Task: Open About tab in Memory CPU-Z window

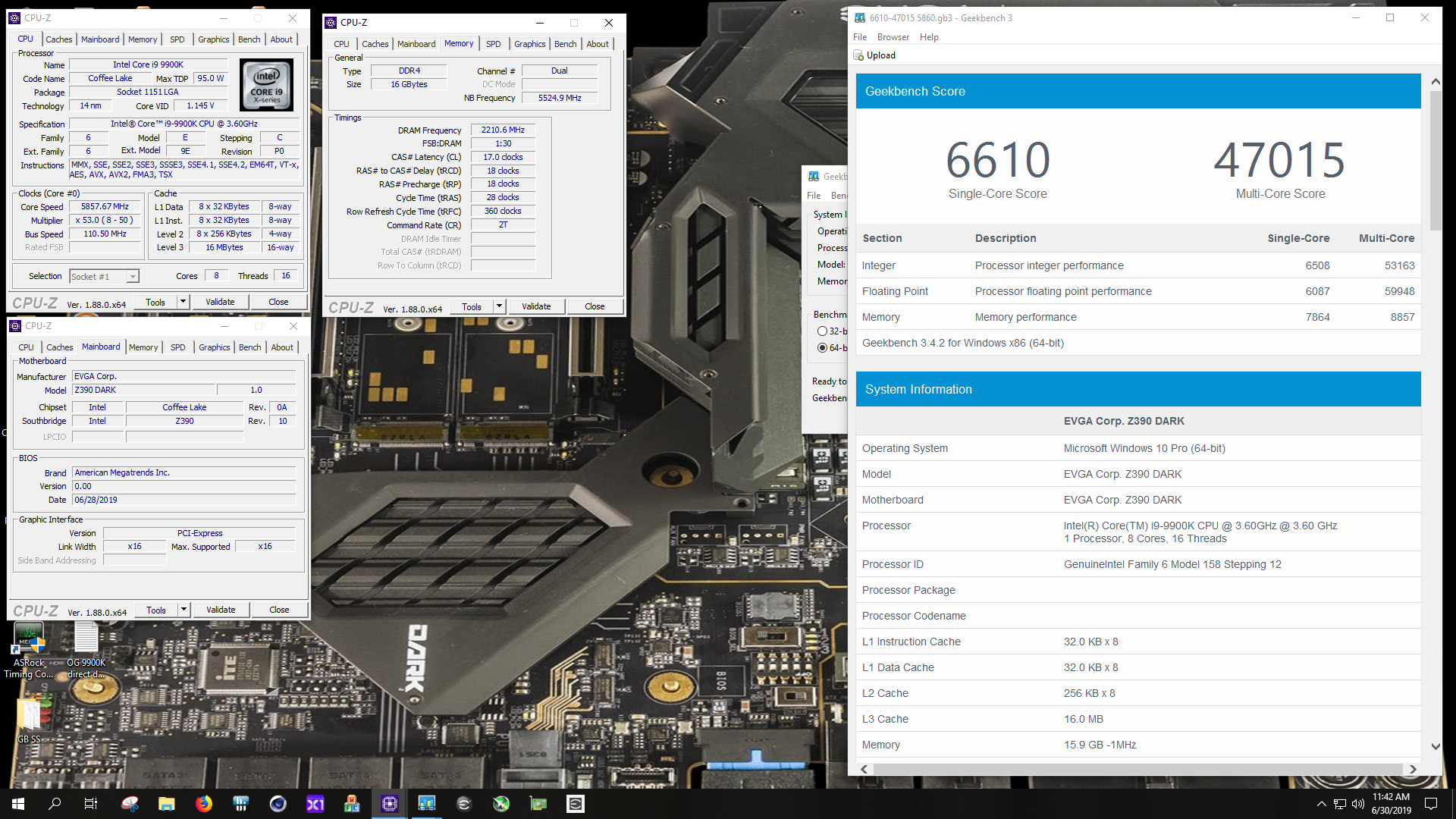Action: tap(598, 44)
